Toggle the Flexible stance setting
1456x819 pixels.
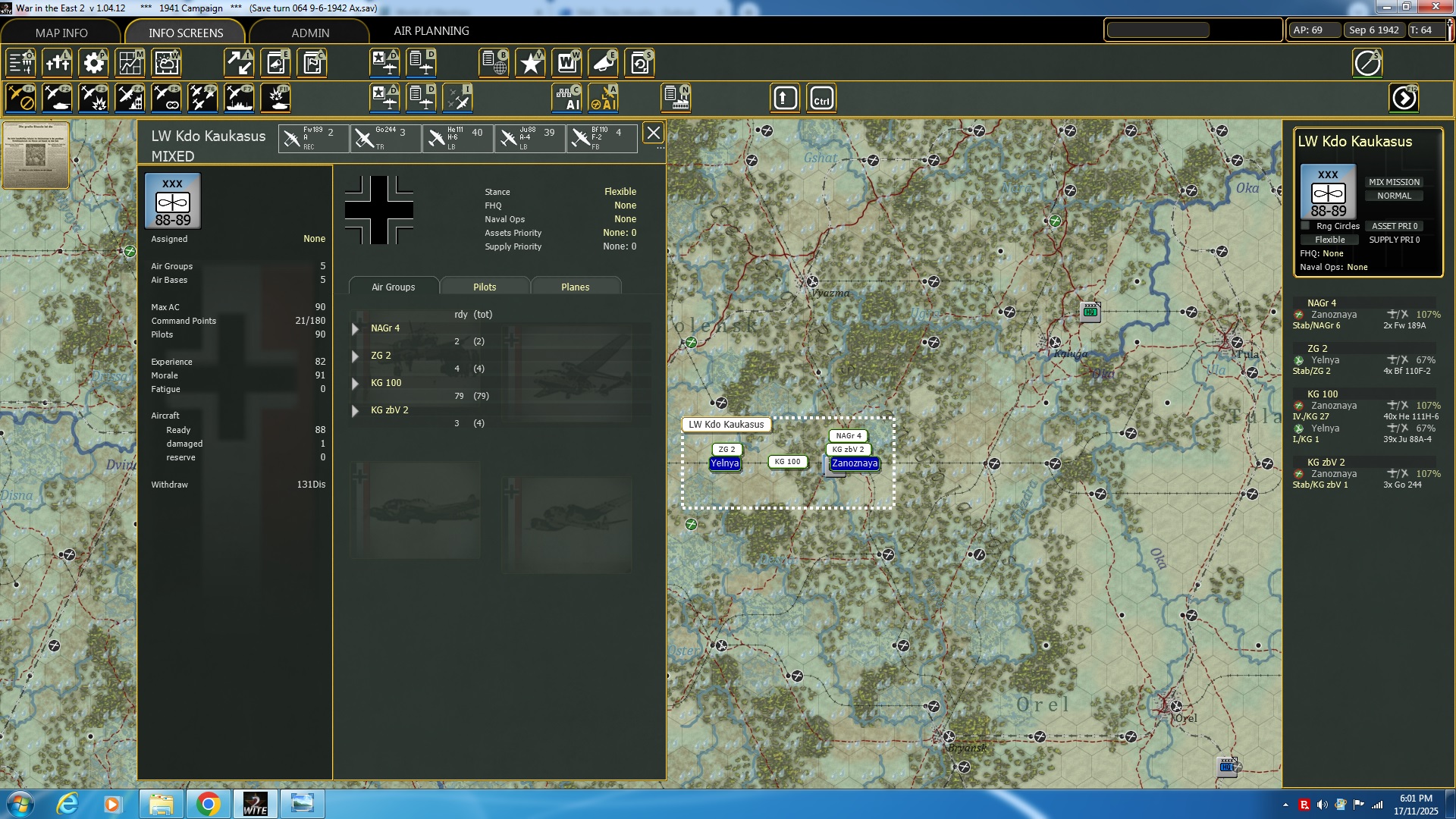click(x=1329, y=240)
